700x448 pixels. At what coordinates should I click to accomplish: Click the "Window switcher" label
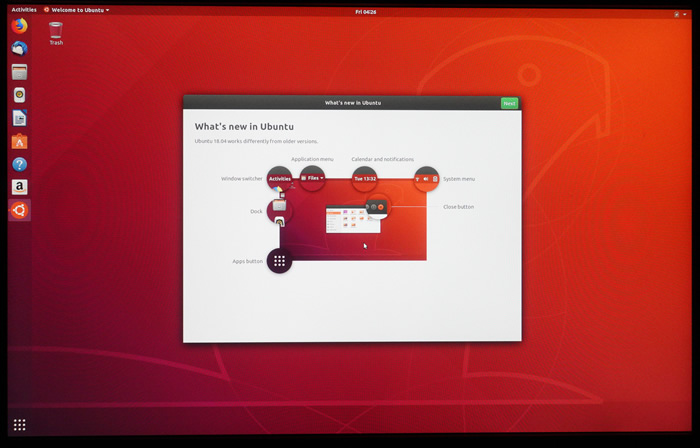[x=242, y=178]
